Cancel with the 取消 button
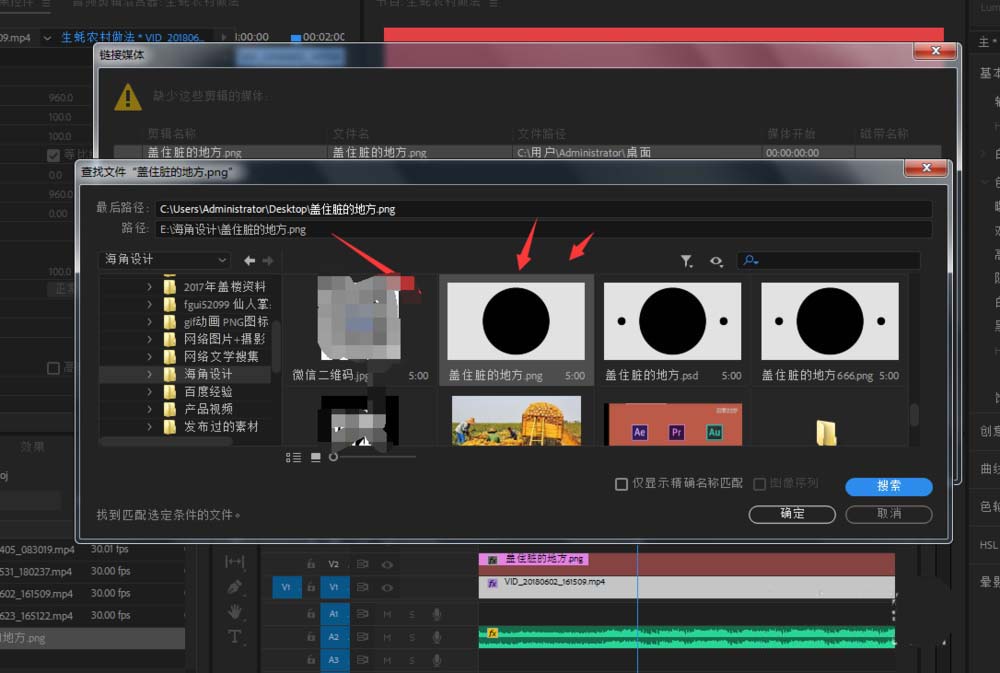The image size is (1000, 673). (x=889, y=514)
